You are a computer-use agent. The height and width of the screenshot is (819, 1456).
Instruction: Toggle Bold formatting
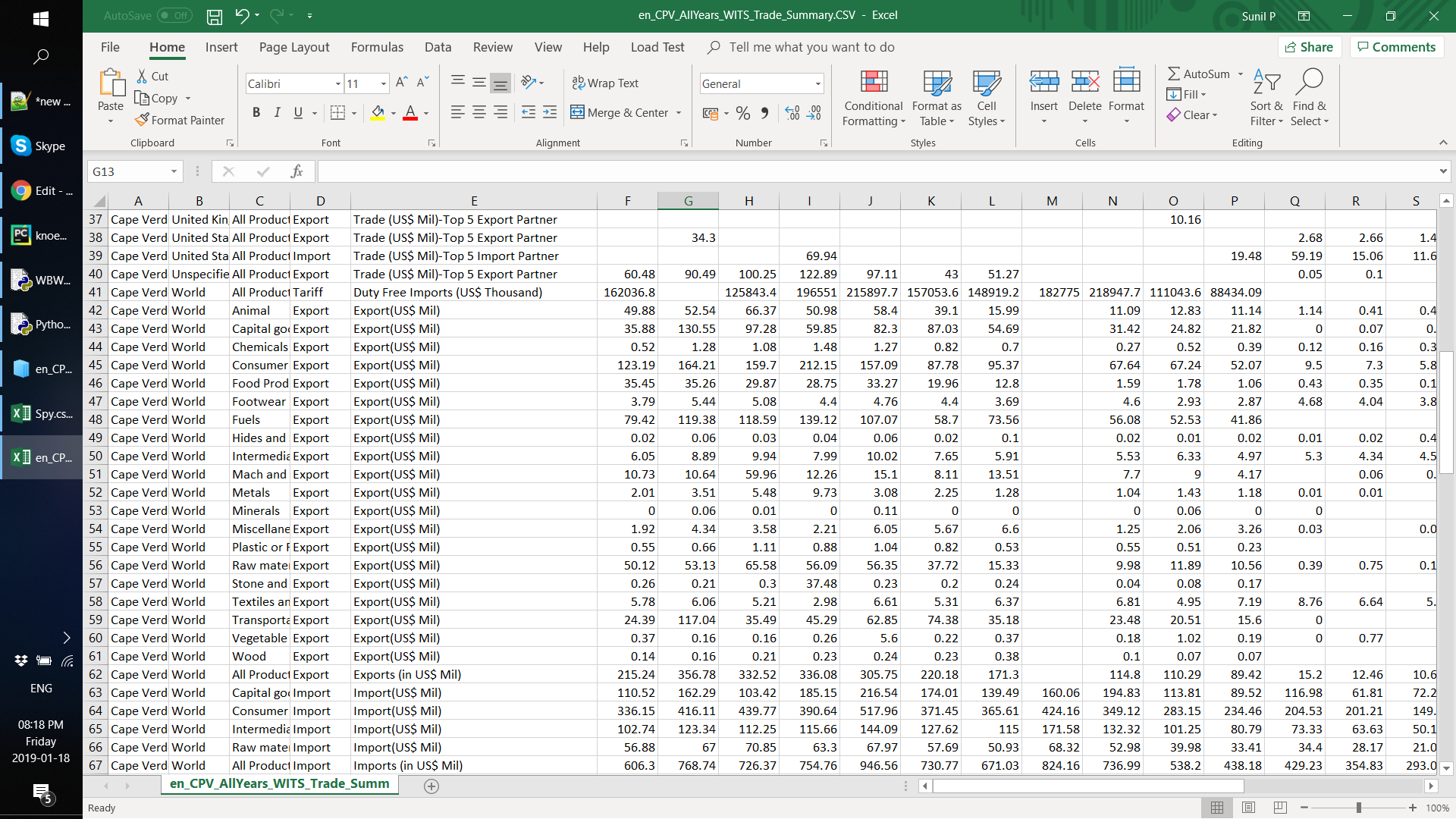[256, 113]
